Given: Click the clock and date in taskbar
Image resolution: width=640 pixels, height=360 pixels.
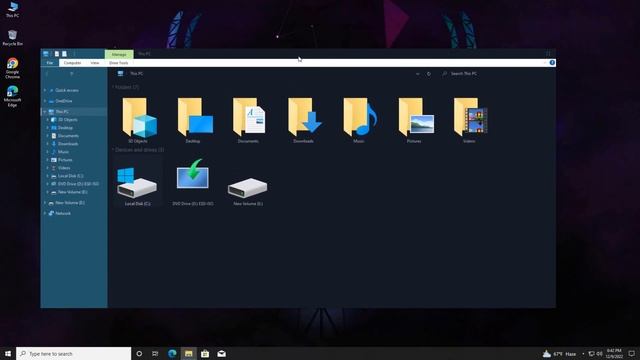Looking at the screenshot, I should (614, 353).
